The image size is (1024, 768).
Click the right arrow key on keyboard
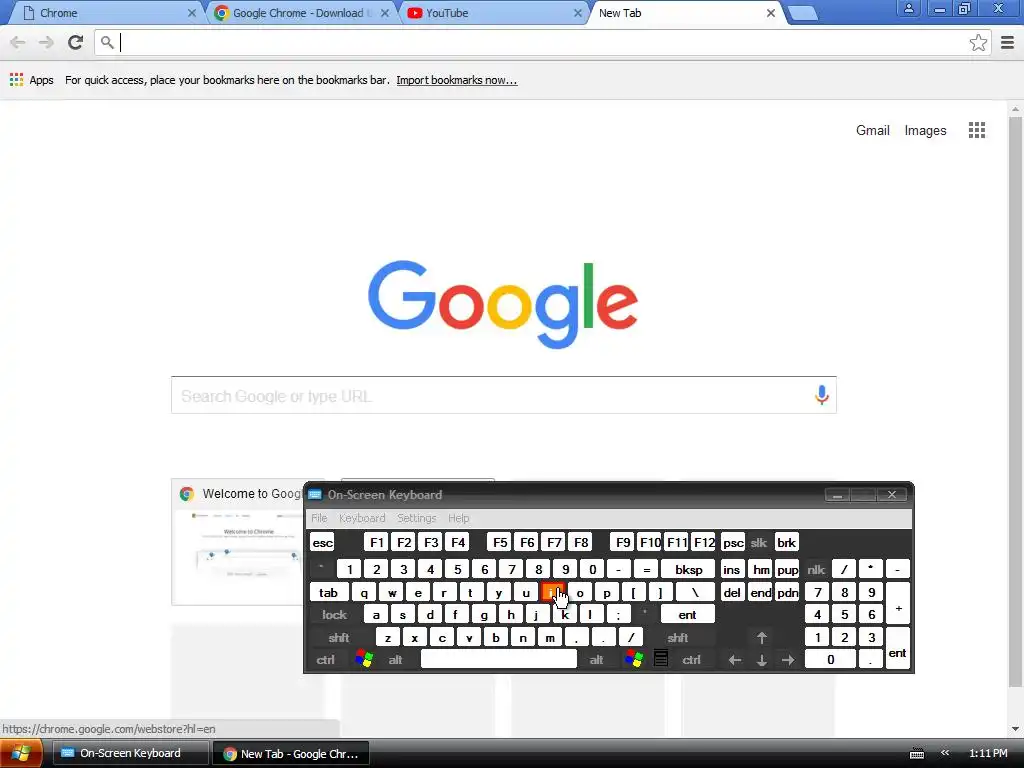coord(788,660)
